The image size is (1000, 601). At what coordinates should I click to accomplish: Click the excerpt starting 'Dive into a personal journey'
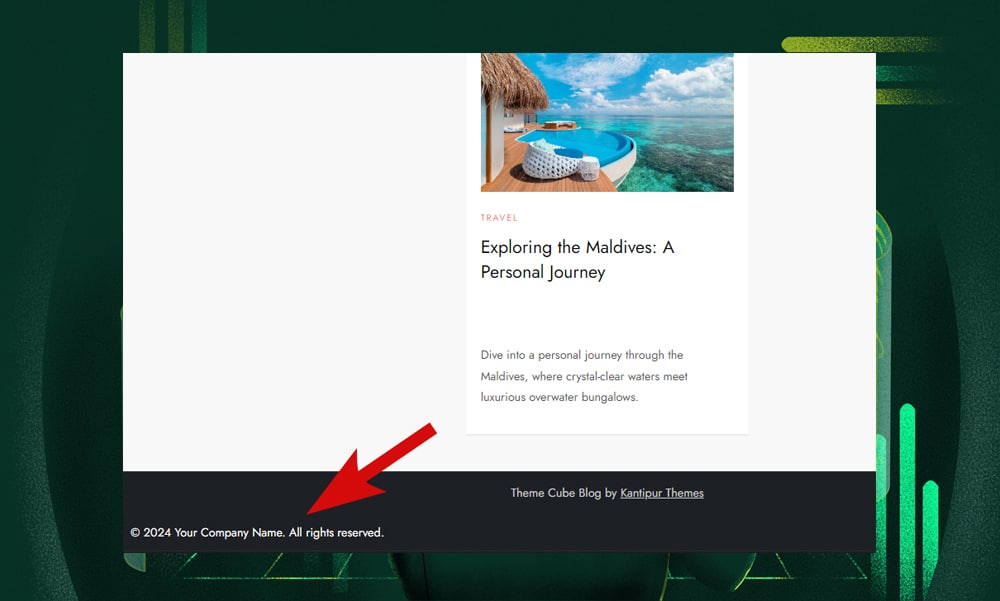pyautogui.click(x=584, y=376)
